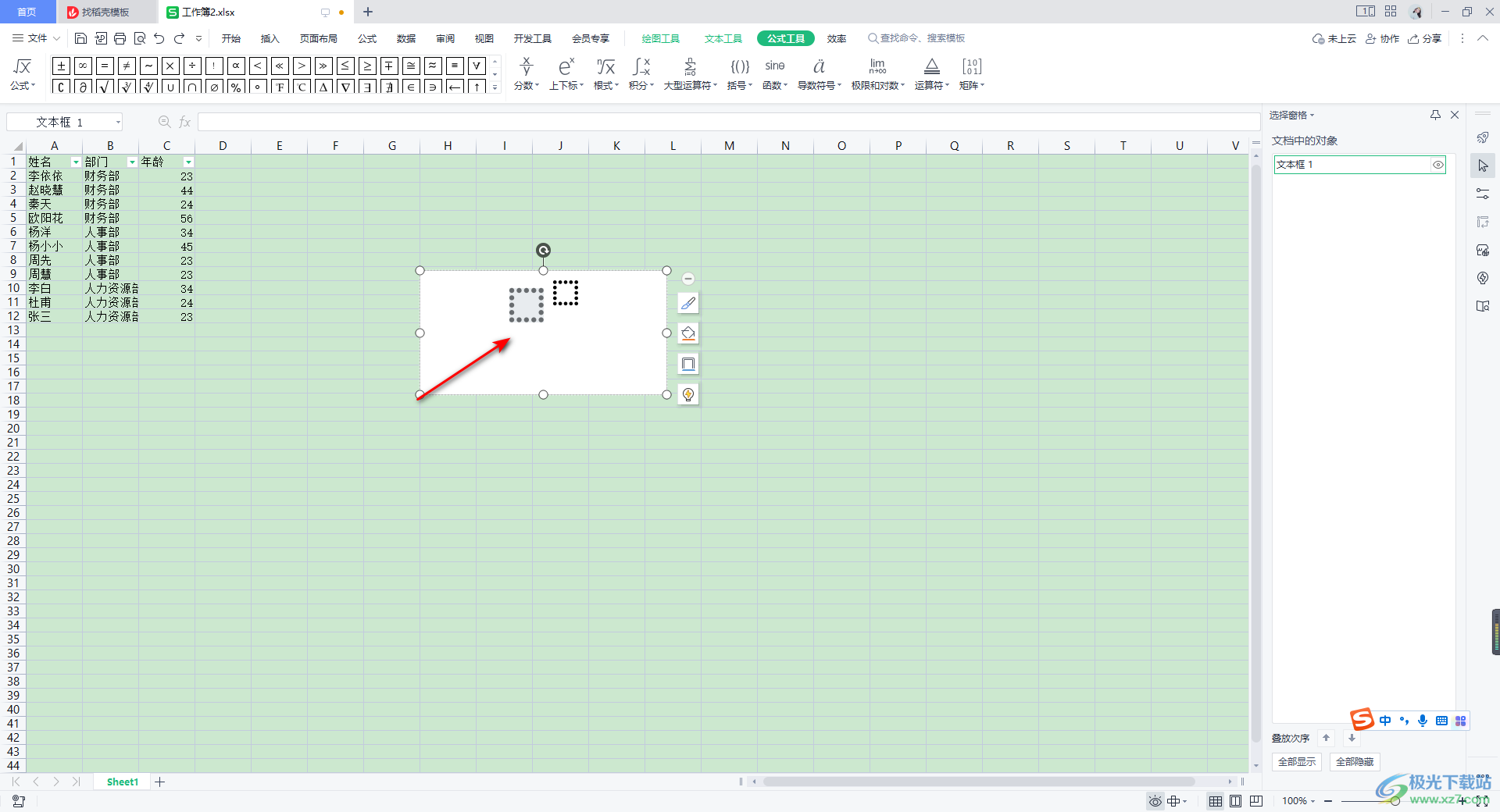Click the Print icon

[x=120, y=38]
